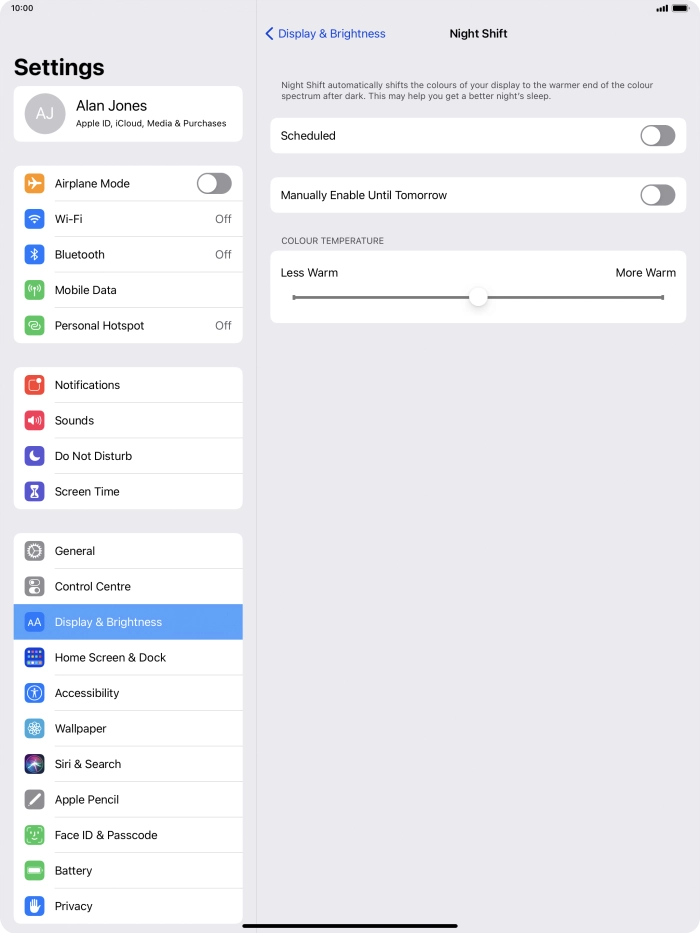700x933 pixels.
Task: Open the Battery settings entry
Action: pos(128,871)
